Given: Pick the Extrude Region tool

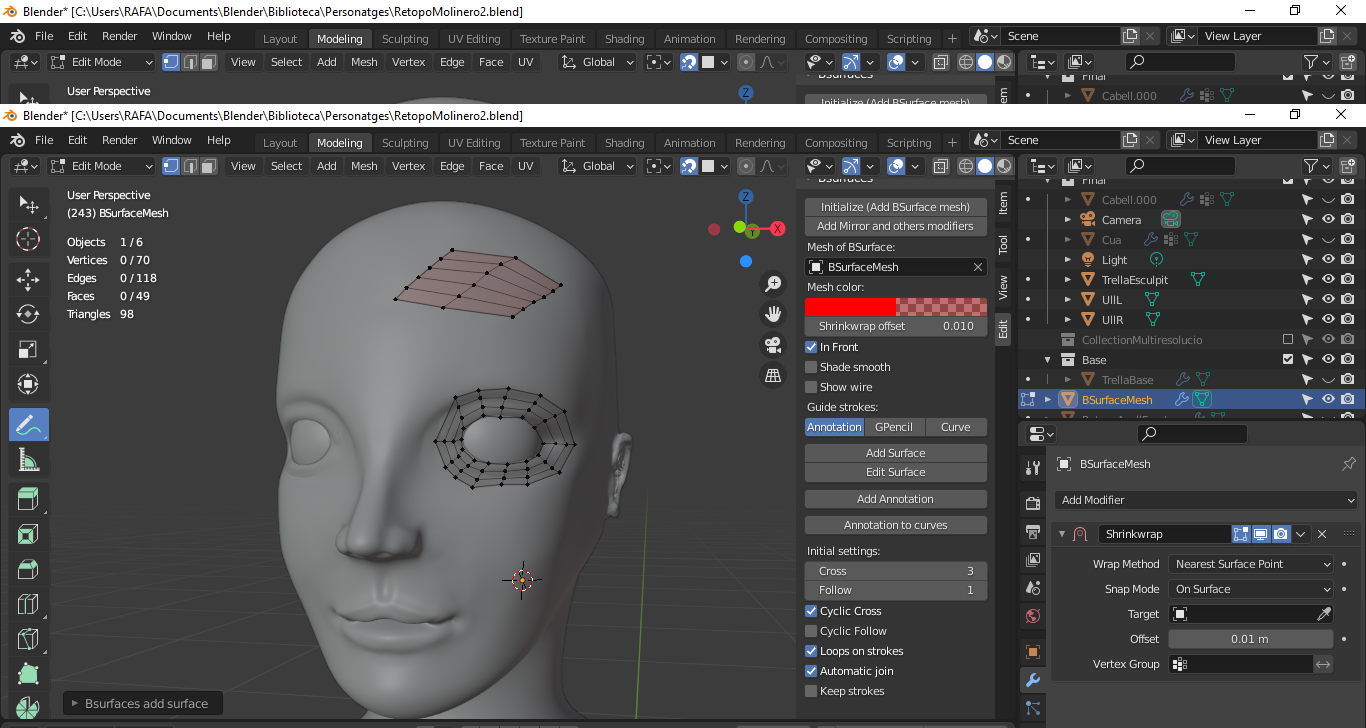Looking at the screenshot, I should point(28,498).
